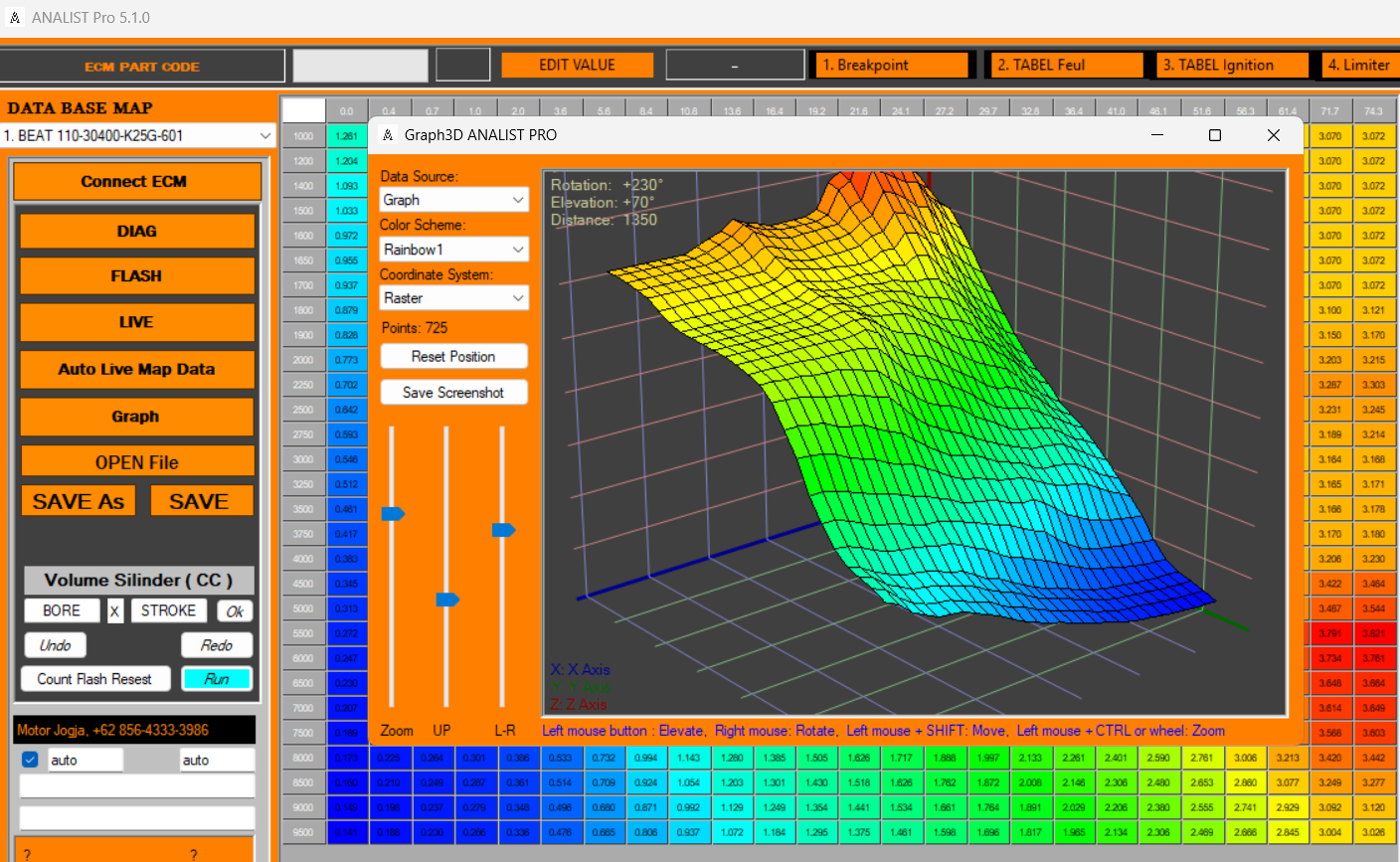Click the cyan Run button
This screenshot has width=1400, height=862.
tap(217, 679)
